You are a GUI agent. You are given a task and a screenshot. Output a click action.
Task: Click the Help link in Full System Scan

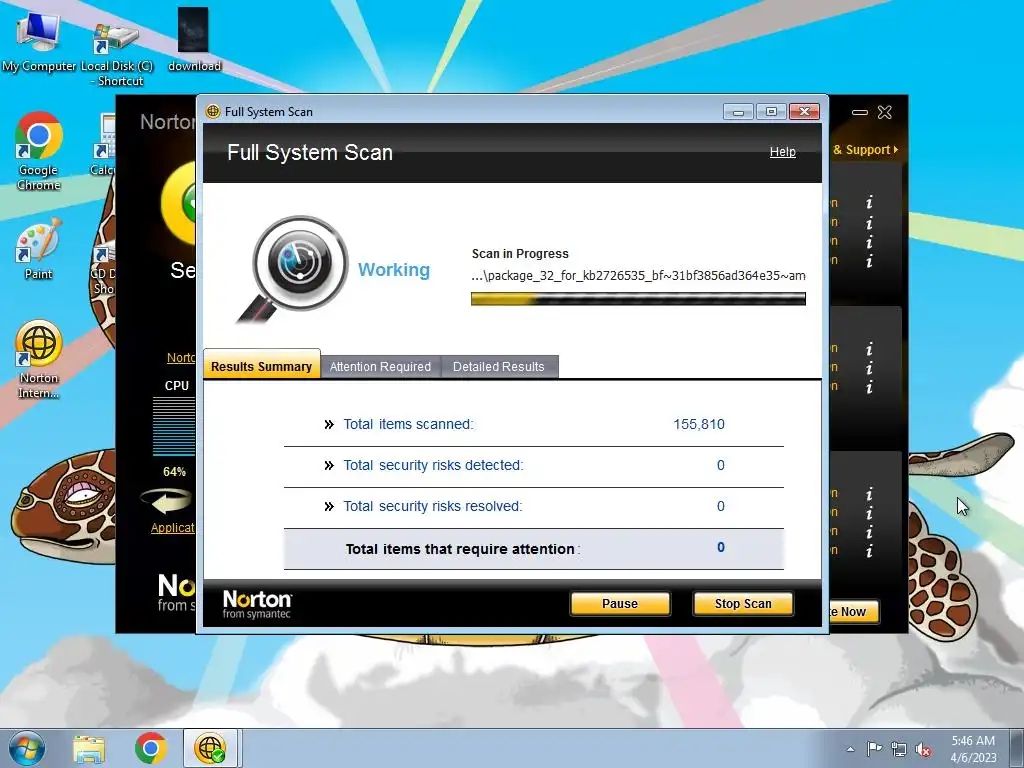coord(782,152)
